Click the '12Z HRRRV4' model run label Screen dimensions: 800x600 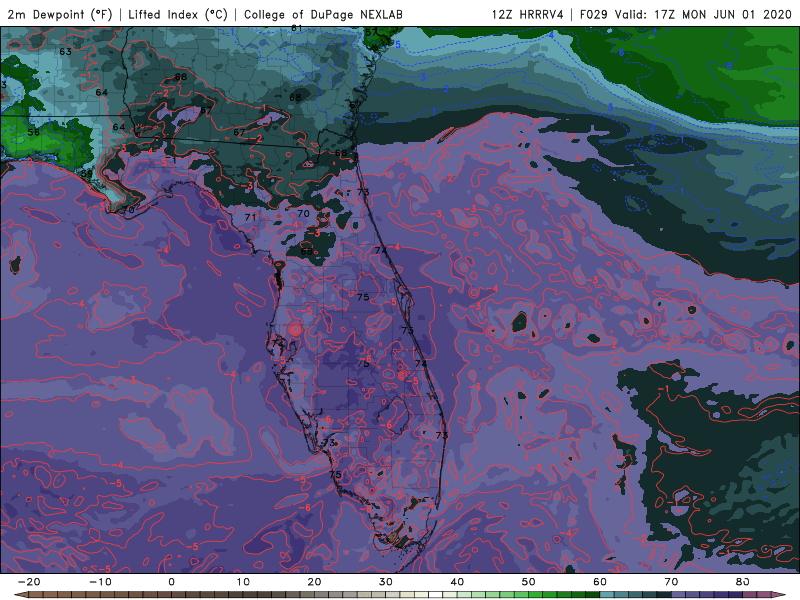(528, 14)
